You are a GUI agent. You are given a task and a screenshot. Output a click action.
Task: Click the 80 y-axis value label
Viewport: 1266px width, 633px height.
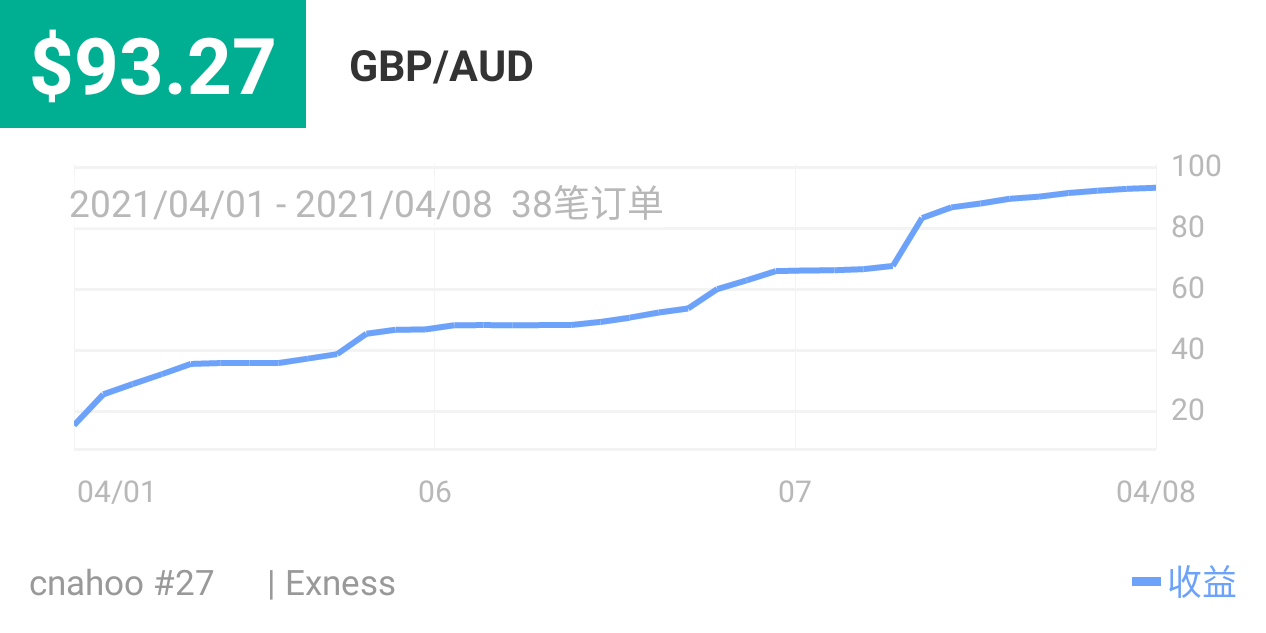point(1189,228)
